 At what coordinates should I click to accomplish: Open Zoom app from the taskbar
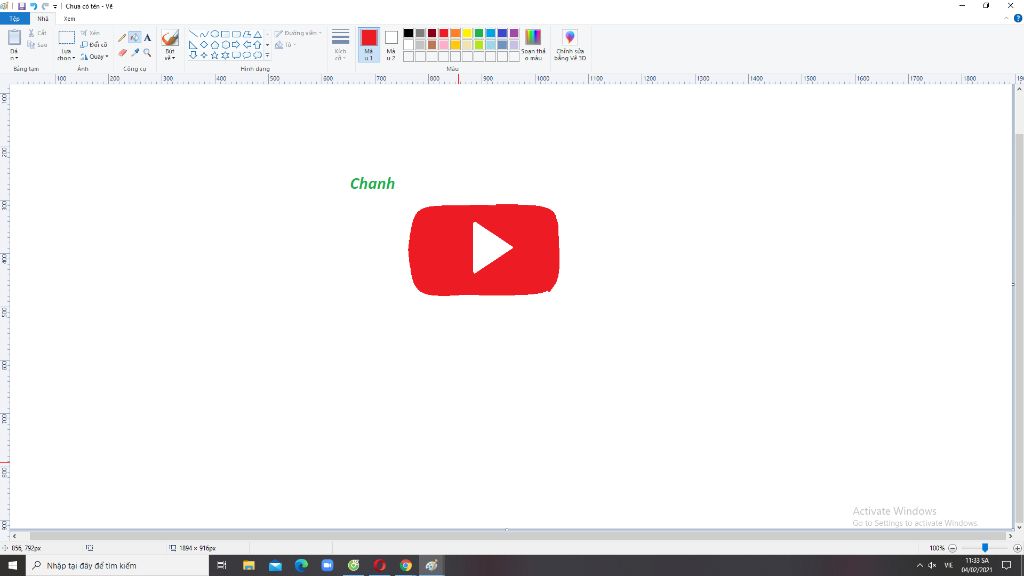click(327, 566)
